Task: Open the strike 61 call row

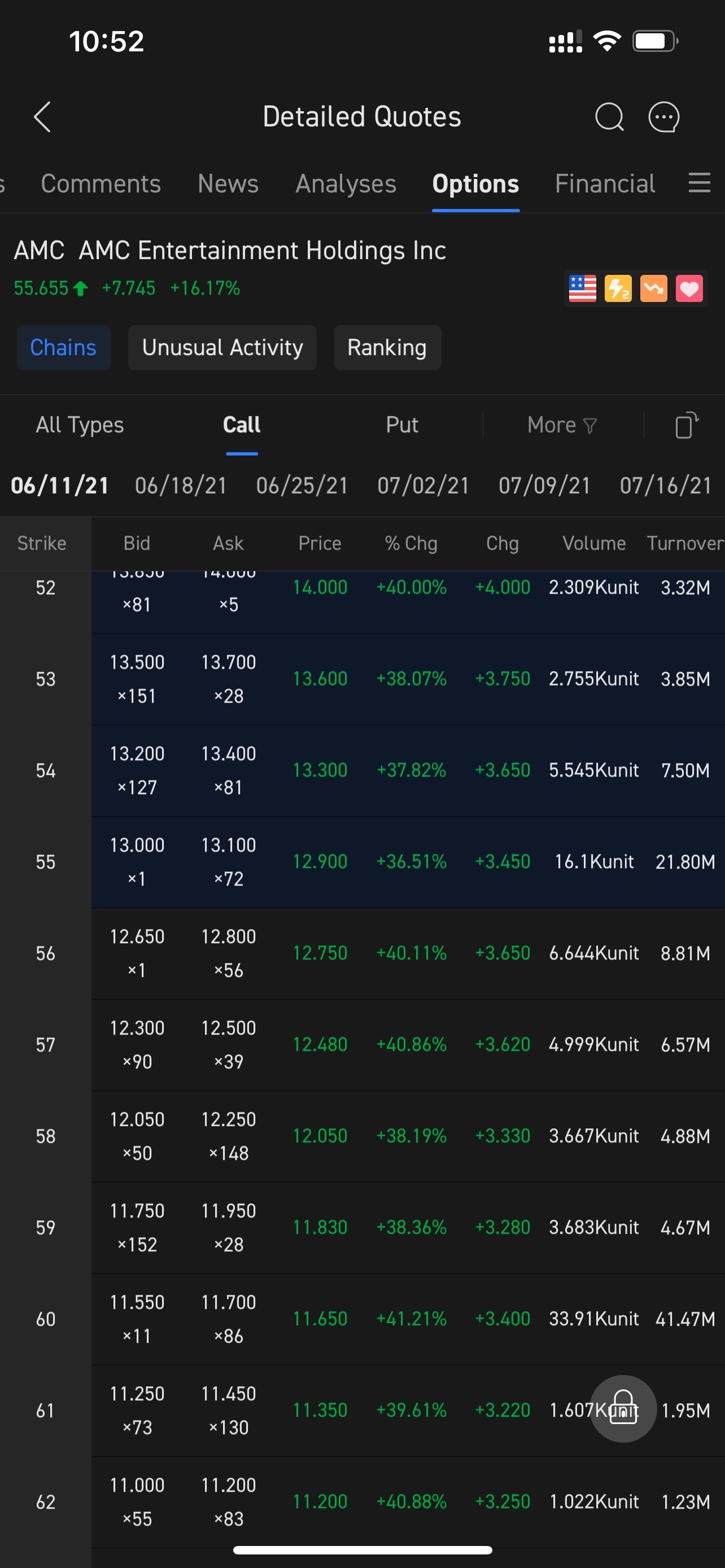Action: 362,1410
